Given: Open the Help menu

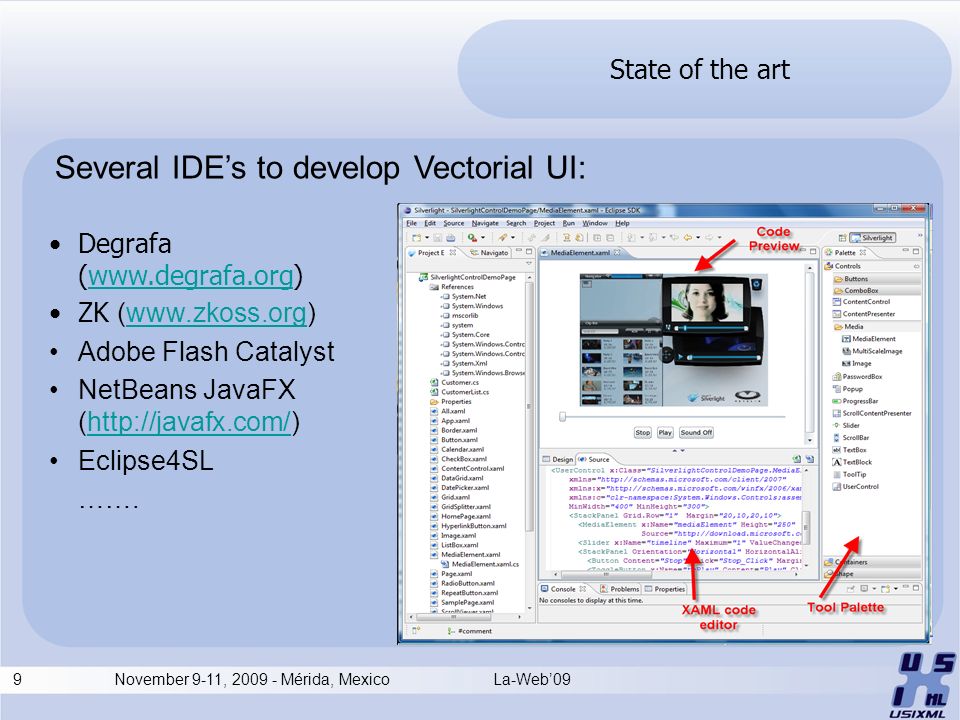Looking at the screenshot, I should tap(622, 223).
